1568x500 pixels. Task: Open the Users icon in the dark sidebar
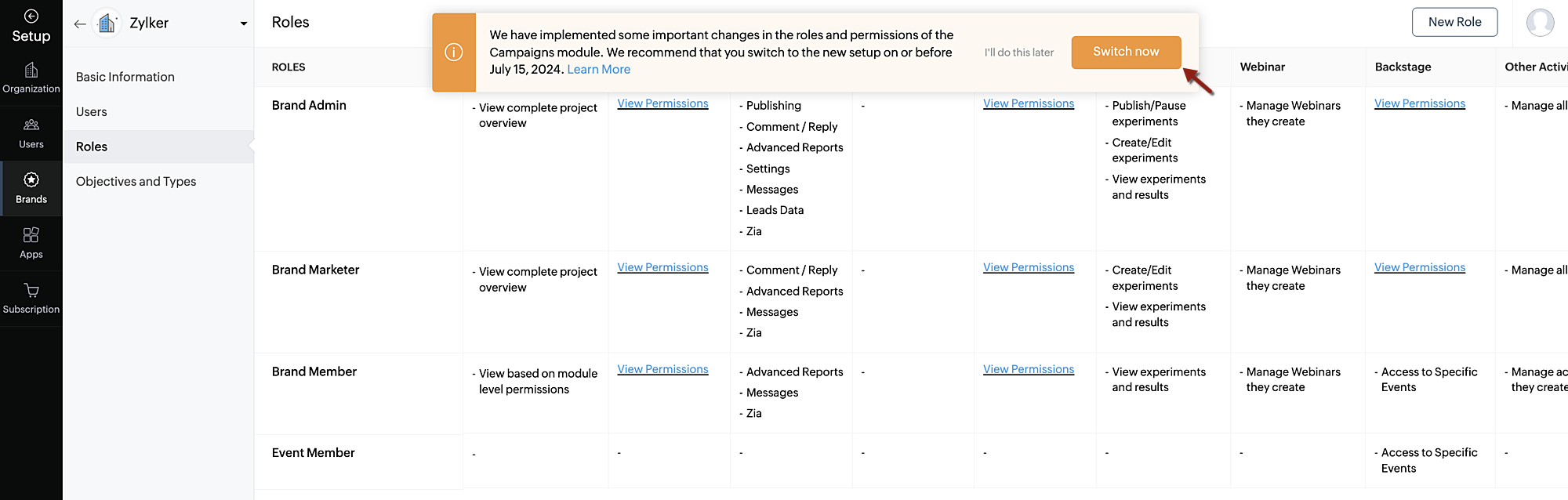coord(31,125)
